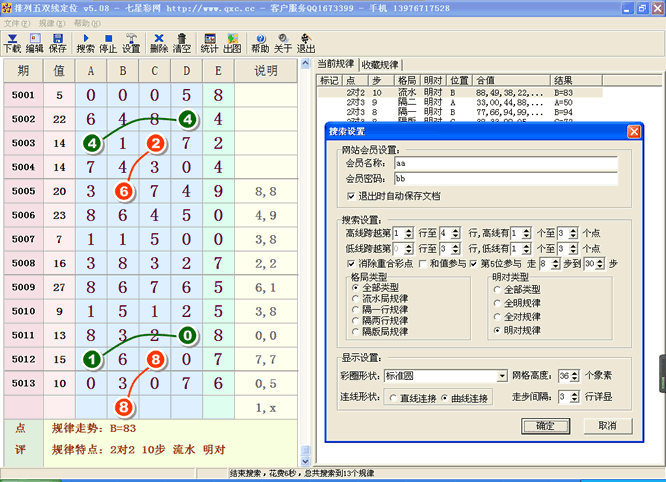Click the 停止 stop toolbar icon
Image resolution: width=666 pixels, height=482 pixels.
[x=108, y=44]
